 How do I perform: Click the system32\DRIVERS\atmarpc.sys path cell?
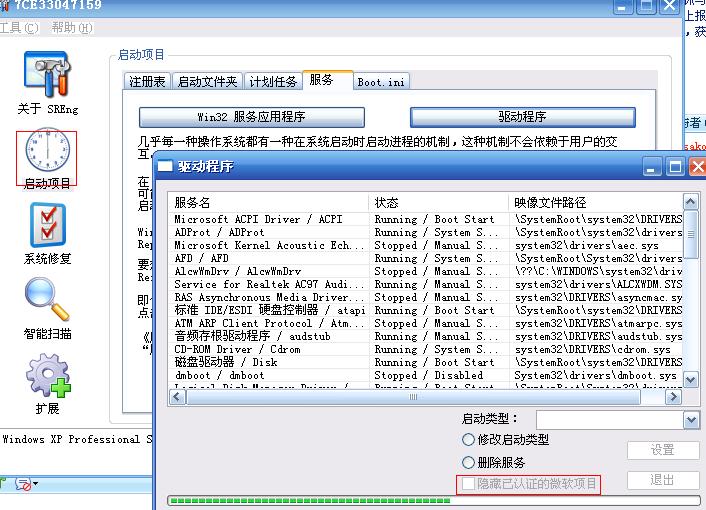point(598,324)
